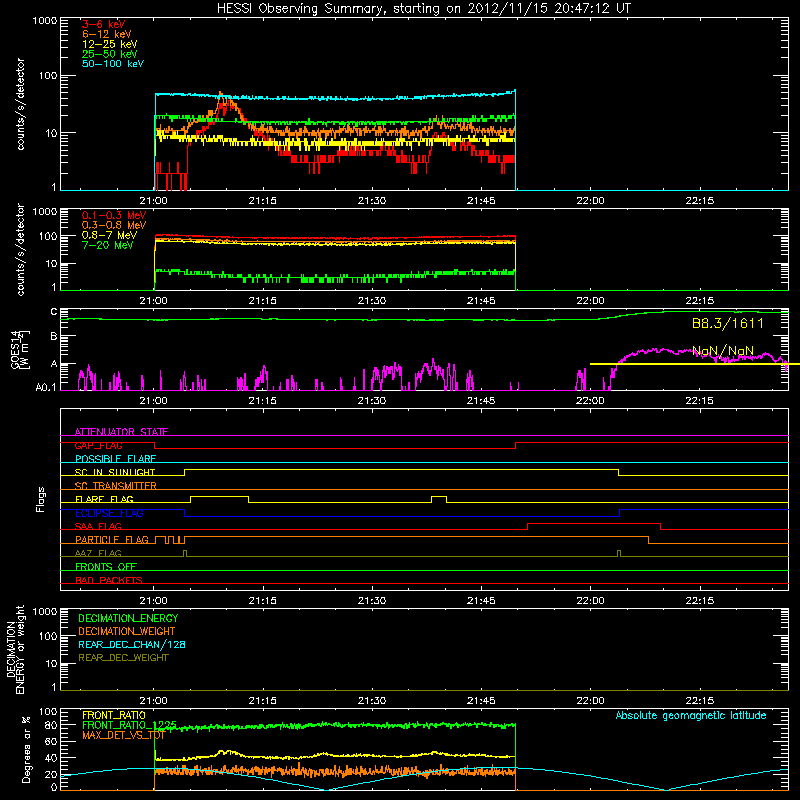Click the Degrees or % axis title
This screenshot has width=800, height=800.
(x=26, y=749)
